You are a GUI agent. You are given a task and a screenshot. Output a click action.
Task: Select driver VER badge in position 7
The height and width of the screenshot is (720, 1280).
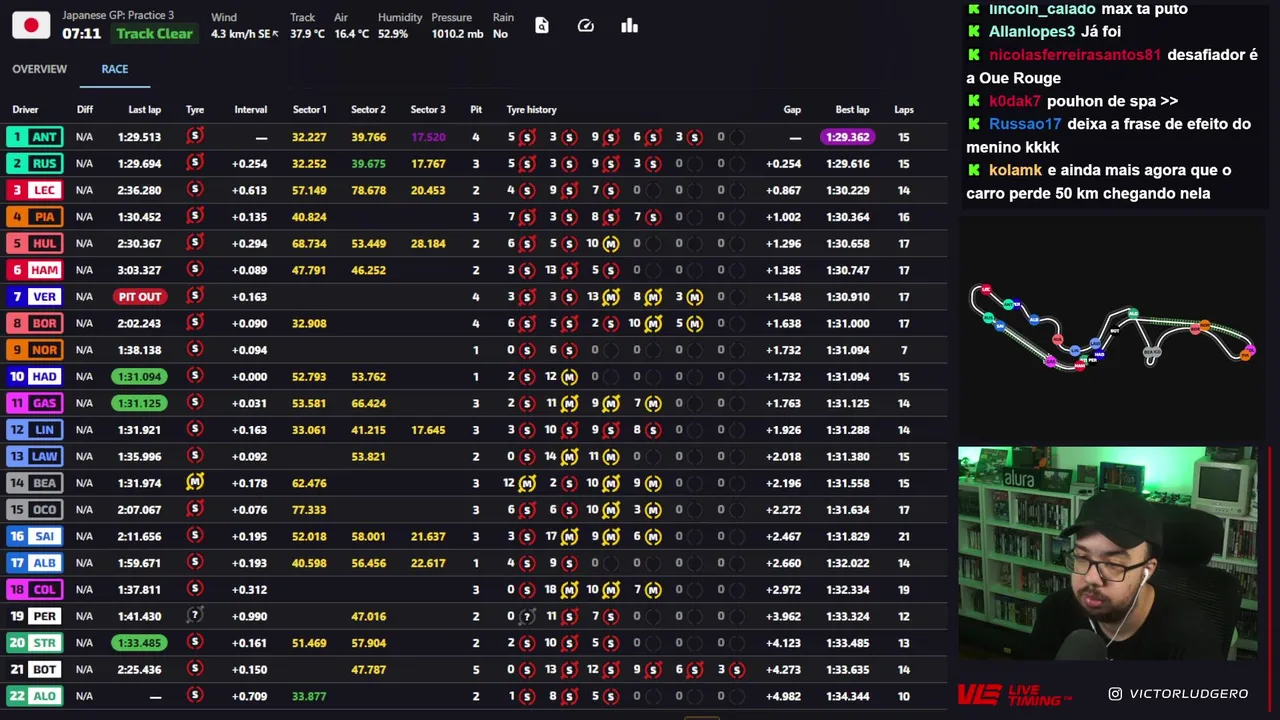pyautogui.click(x=33, y=296)
